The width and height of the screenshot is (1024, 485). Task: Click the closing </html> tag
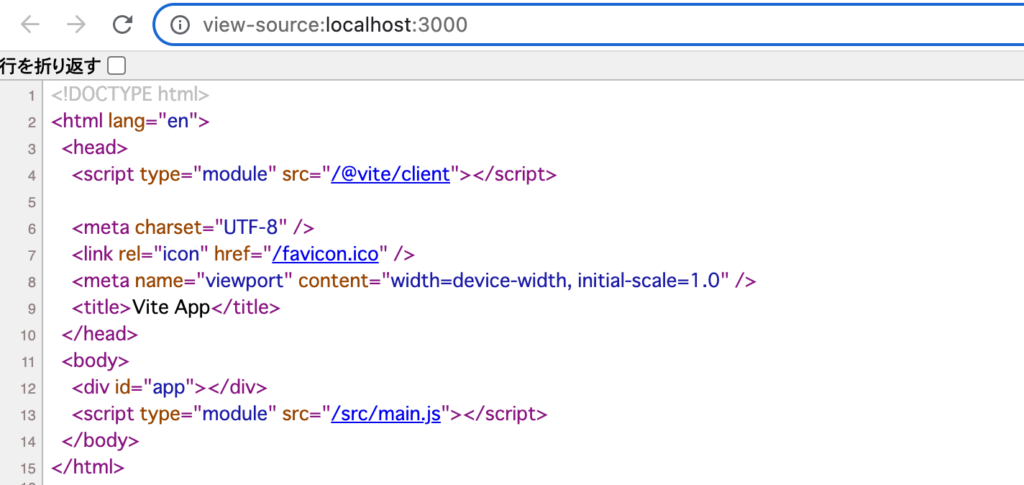pyautogui.click(x=88, y=467)
